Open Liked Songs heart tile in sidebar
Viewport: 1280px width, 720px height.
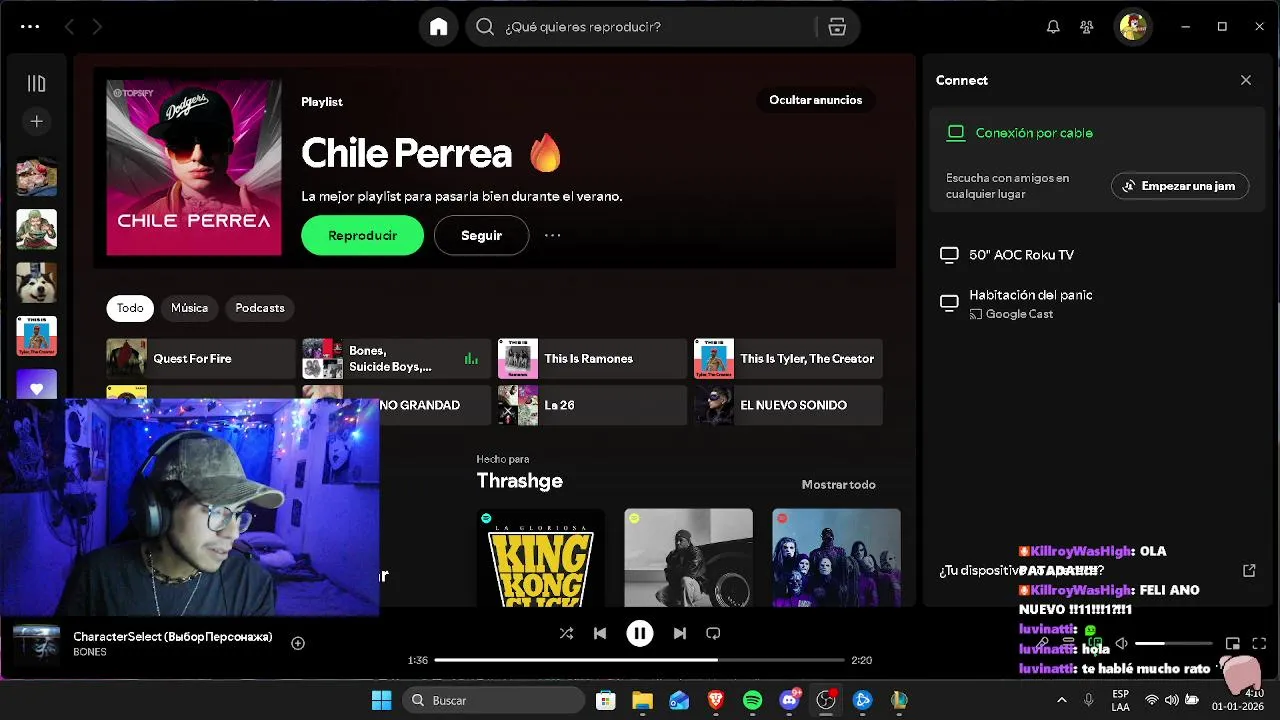pyautogui.click(x=36, y=386)
